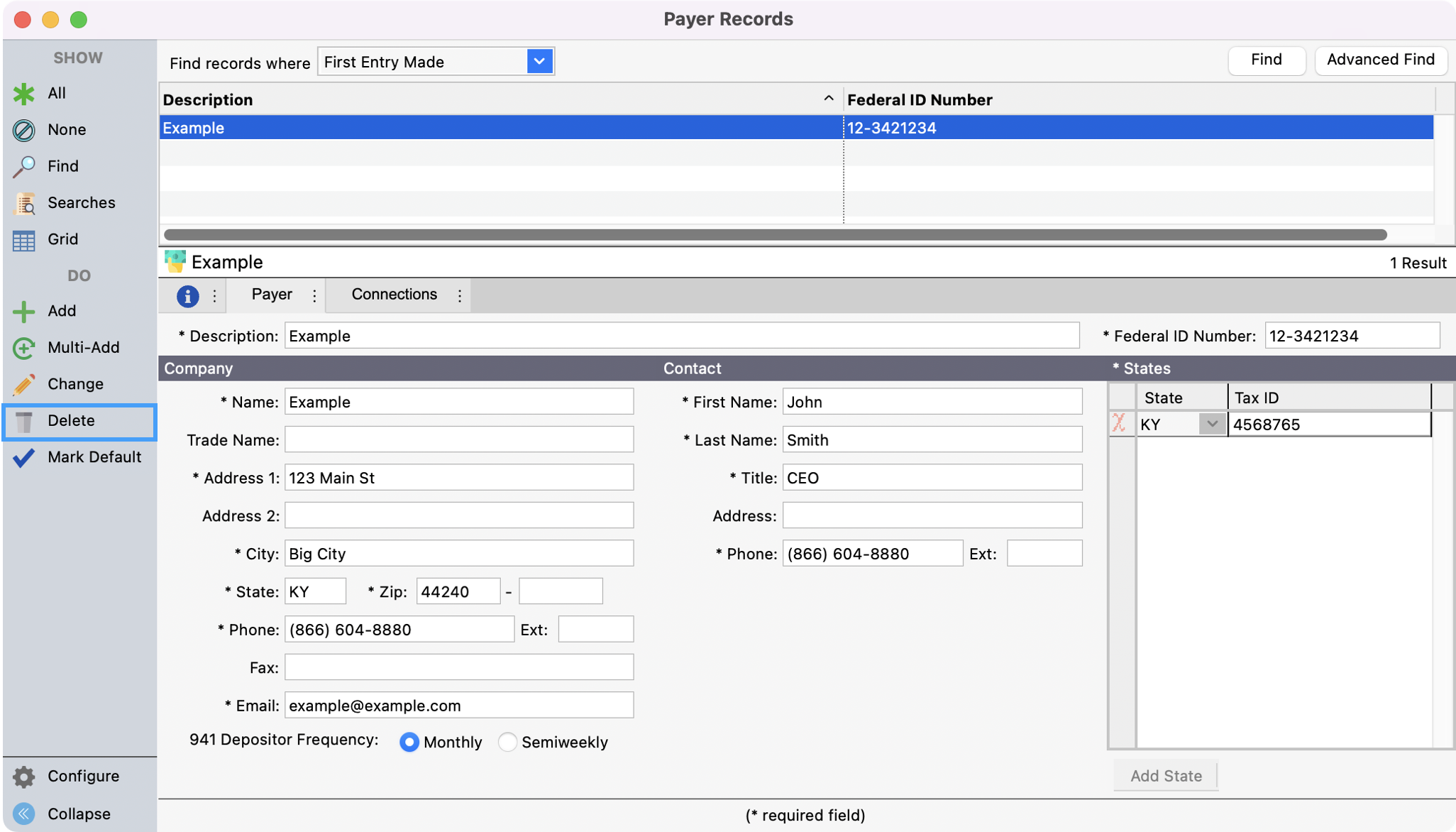
Task: Click into the Trade Name field
Action: coord(459,440)
